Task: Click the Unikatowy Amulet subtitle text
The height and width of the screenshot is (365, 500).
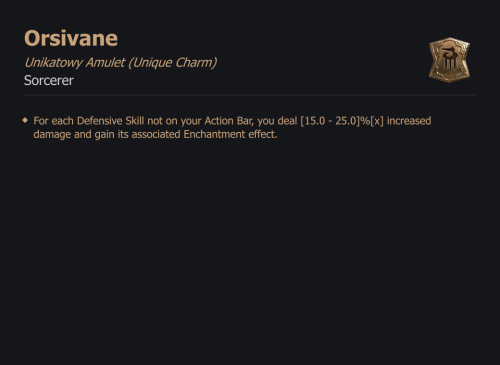Action: 120,63
